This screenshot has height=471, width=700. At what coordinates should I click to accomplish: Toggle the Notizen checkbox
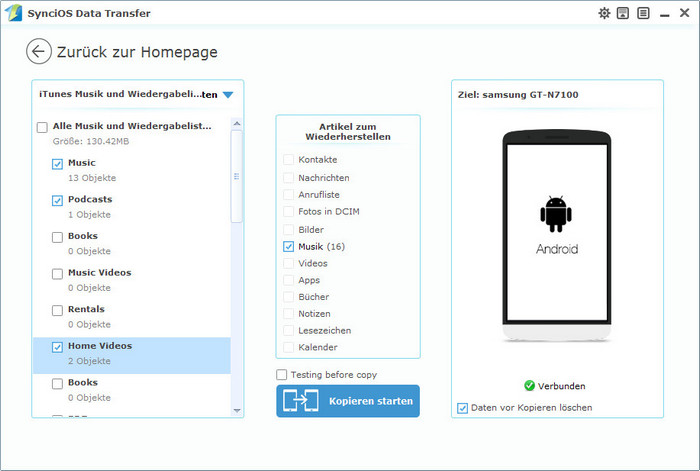pos(288,314)
